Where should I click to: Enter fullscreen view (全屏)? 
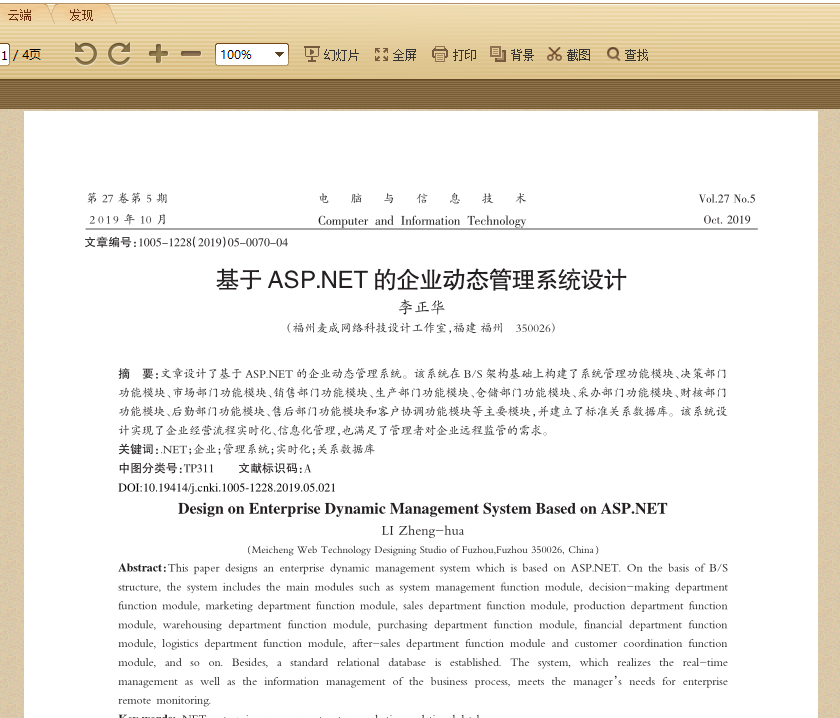tap(395, 55)
